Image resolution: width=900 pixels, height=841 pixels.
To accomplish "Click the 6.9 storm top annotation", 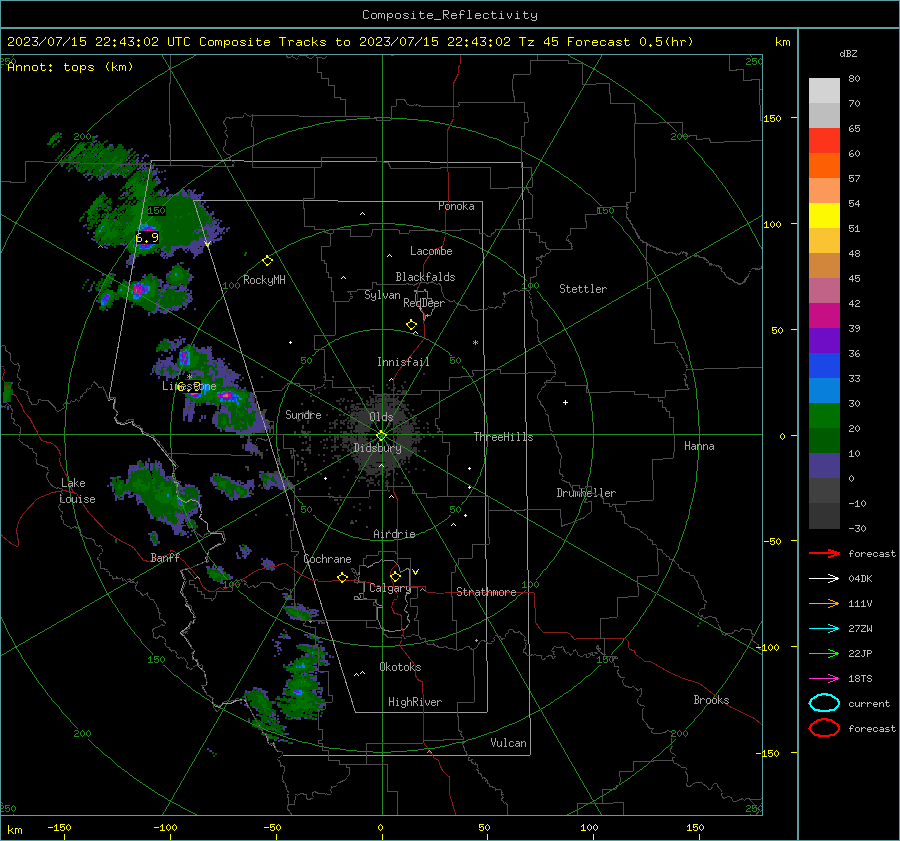I will click(x=147, y=237).
